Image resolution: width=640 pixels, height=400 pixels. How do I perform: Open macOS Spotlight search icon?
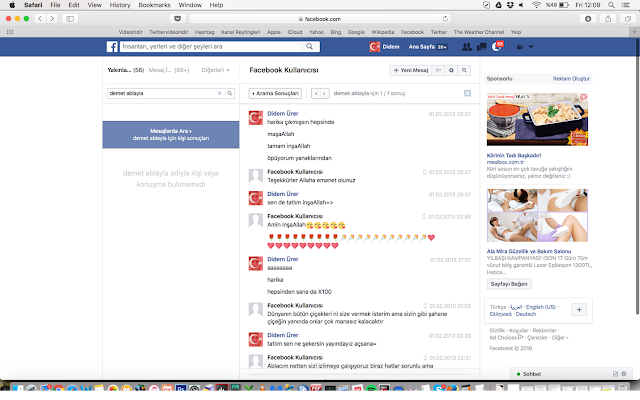tap(611, 5)
